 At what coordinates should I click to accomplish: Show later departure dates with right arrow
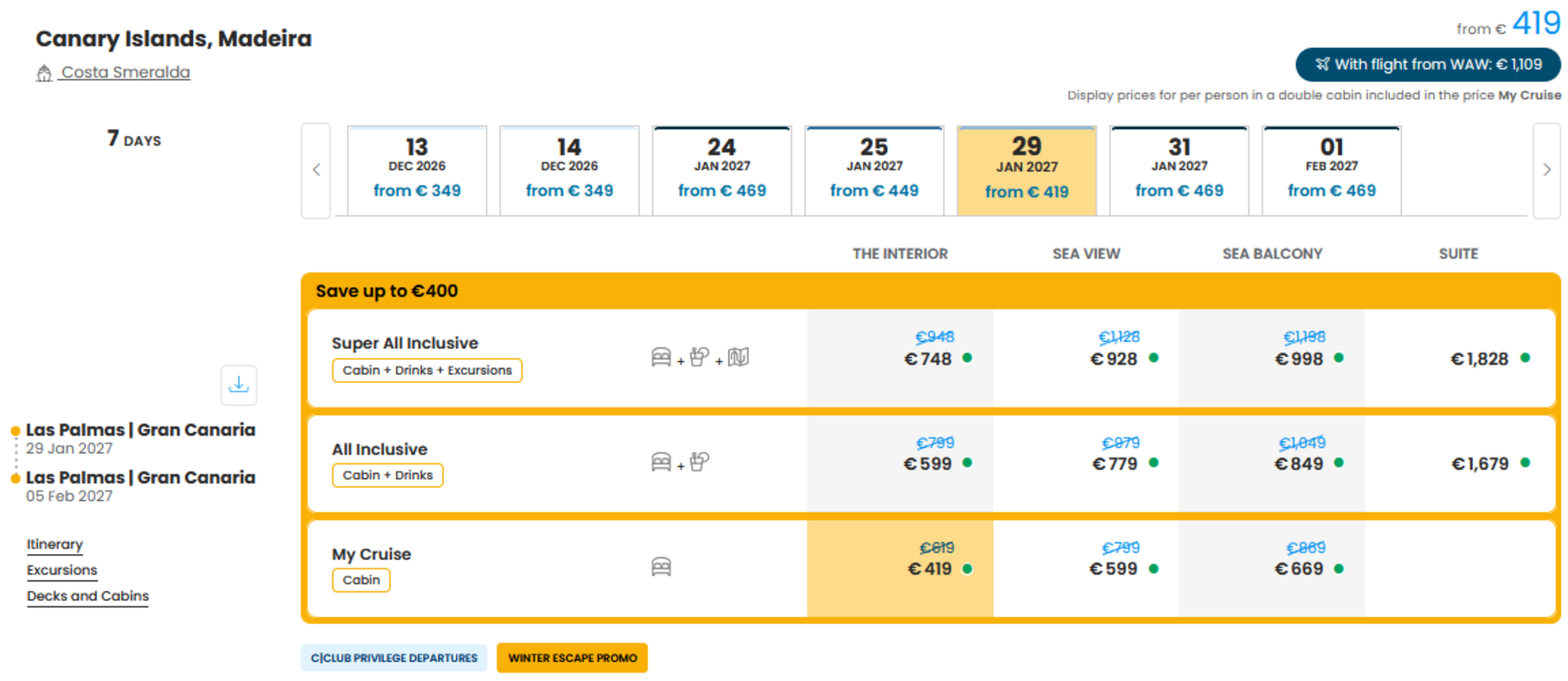pos(1546,170)
